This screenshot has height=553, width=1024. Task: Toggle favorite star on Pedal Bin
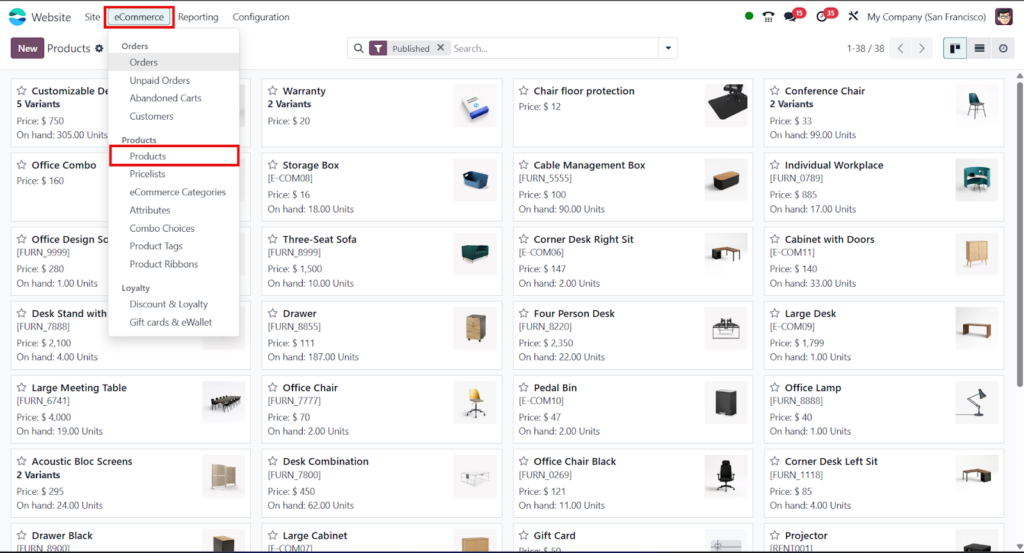(524, 387)
